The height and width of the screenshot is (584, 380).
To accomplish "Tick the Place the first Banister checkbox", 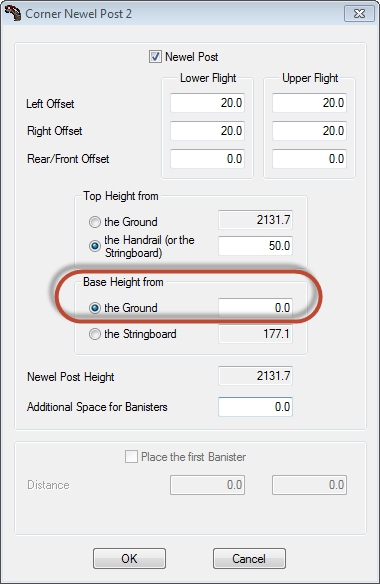I will point(131,457).
